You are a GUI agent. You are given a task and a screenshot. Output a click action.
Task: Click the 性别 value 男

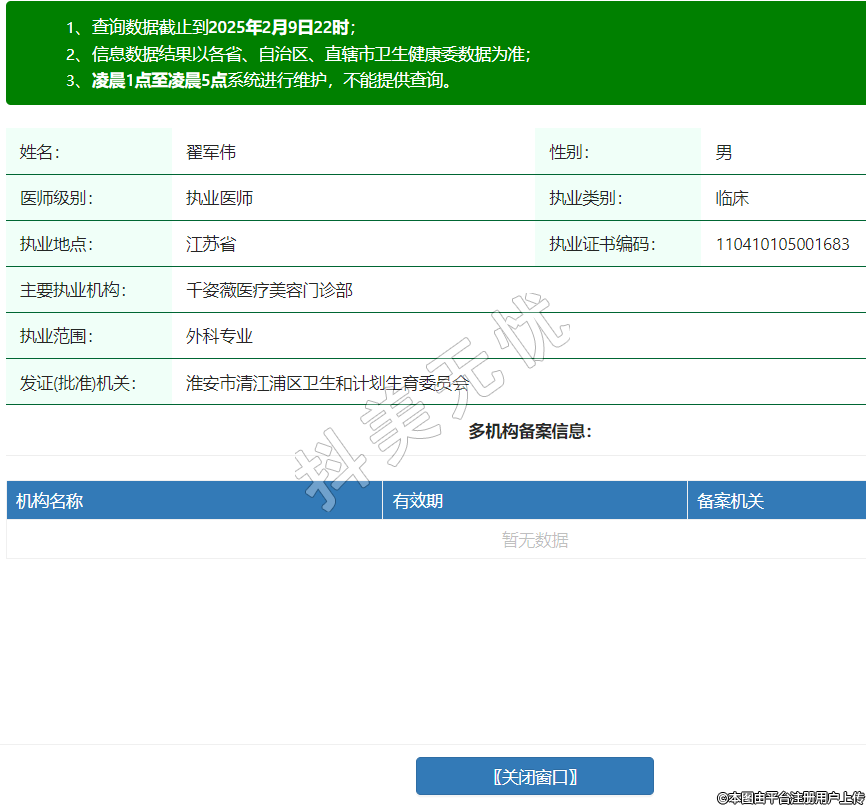point(724,152)
